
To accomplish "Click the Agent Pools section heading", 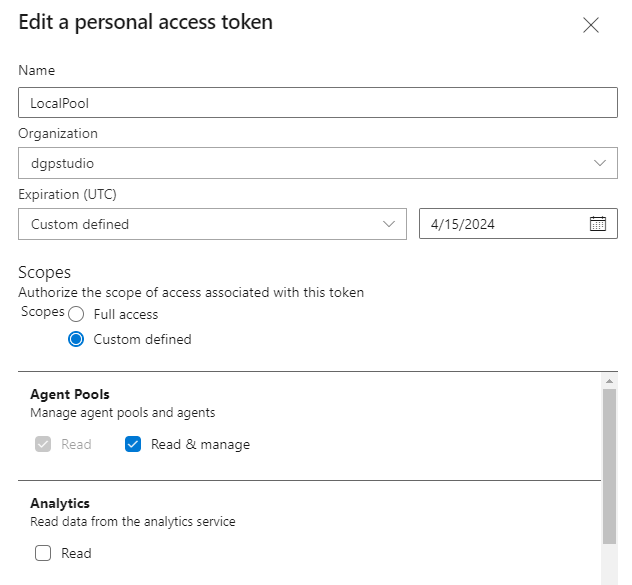I will (70, 394).
